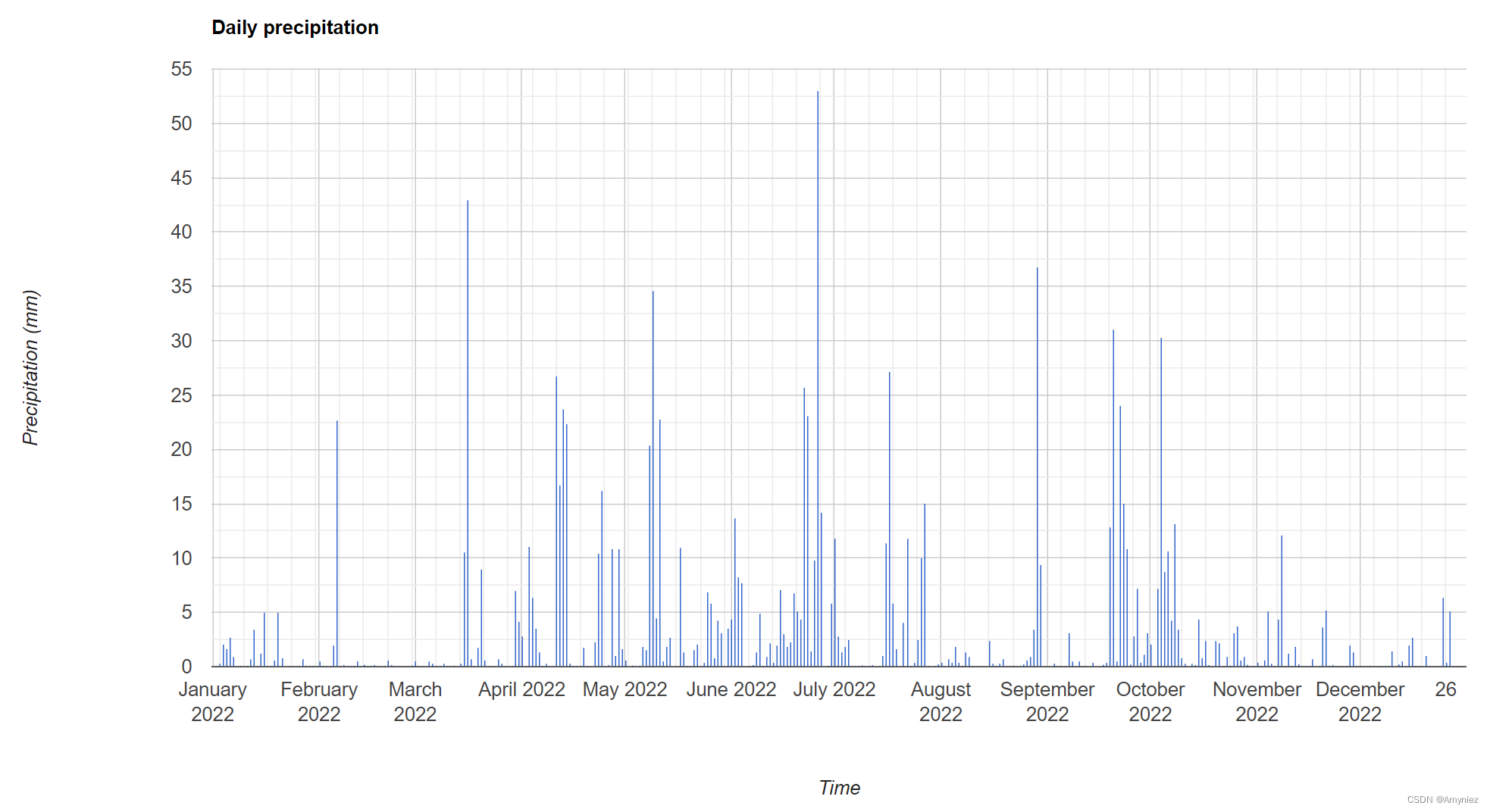
Task: Select the y-axis value 30
Action: pos(182,341)
